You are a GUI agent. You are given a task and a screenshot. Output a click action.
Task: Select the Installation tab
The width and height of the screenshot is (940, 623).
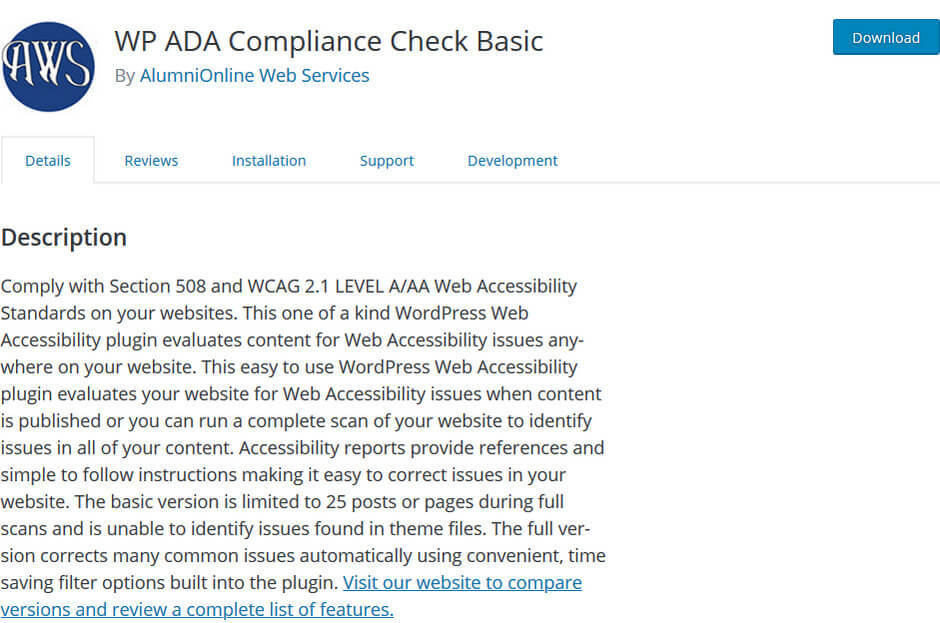[269, 161]
